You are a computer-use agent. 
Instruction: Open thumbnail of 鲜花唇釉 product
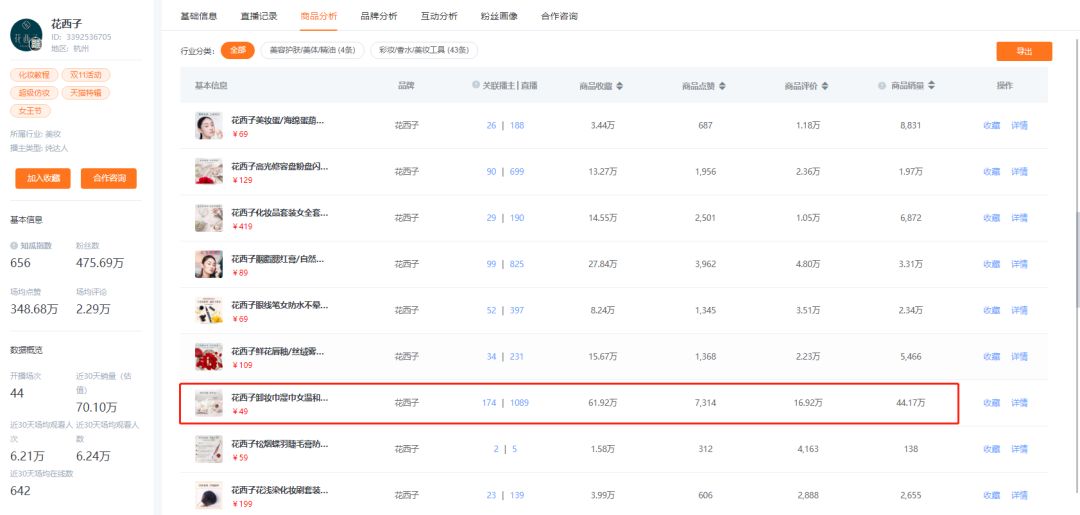(x=209, y=357)
